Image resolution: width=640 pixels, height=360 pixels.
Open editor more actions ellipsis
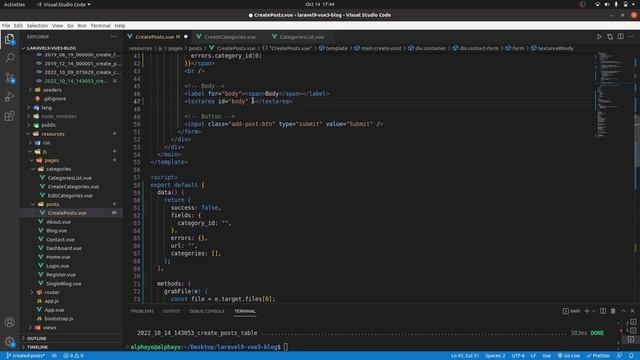click(631, 37)
